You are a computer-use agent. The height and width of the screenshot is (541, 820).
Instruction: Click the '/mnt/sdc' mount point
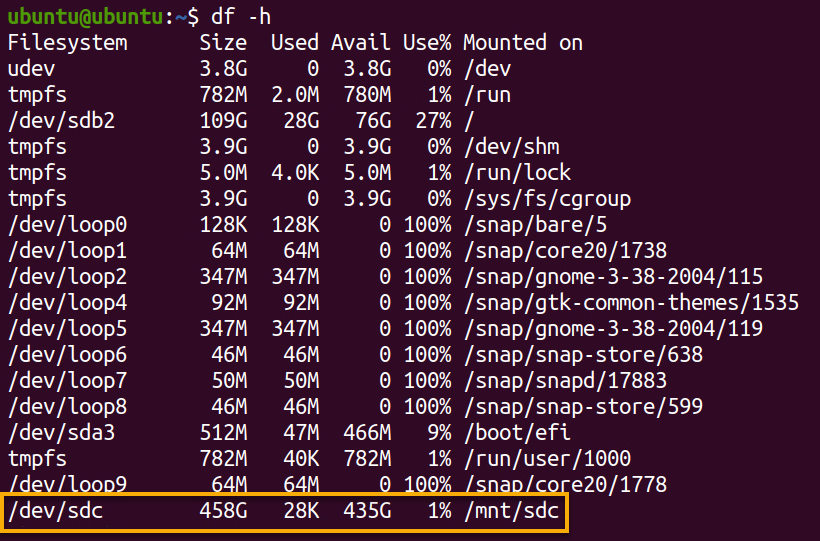click(511, 511)
